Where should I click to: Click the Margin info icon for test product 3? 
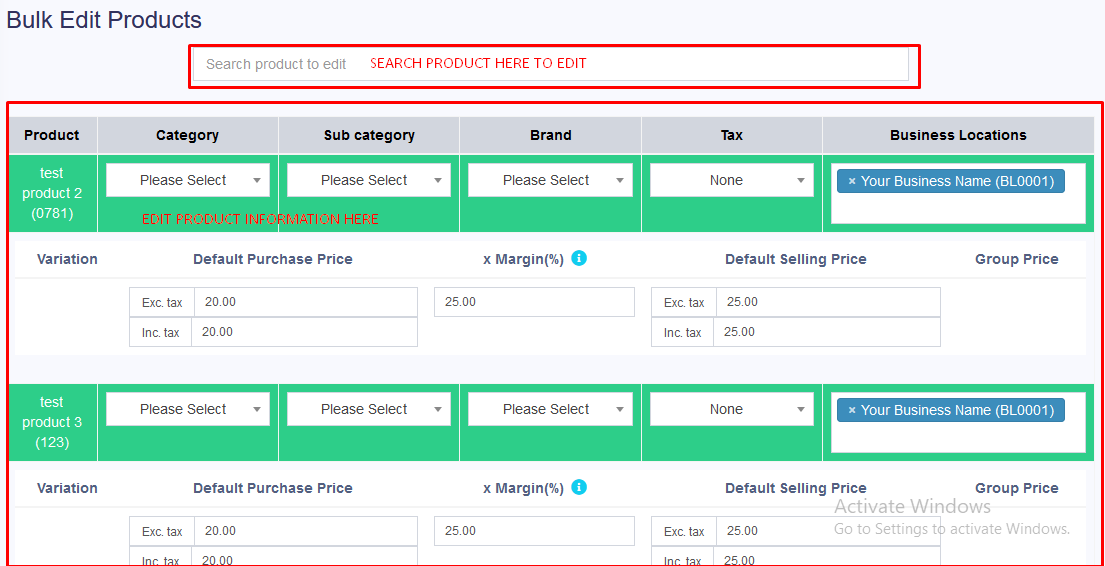point(579,487)
